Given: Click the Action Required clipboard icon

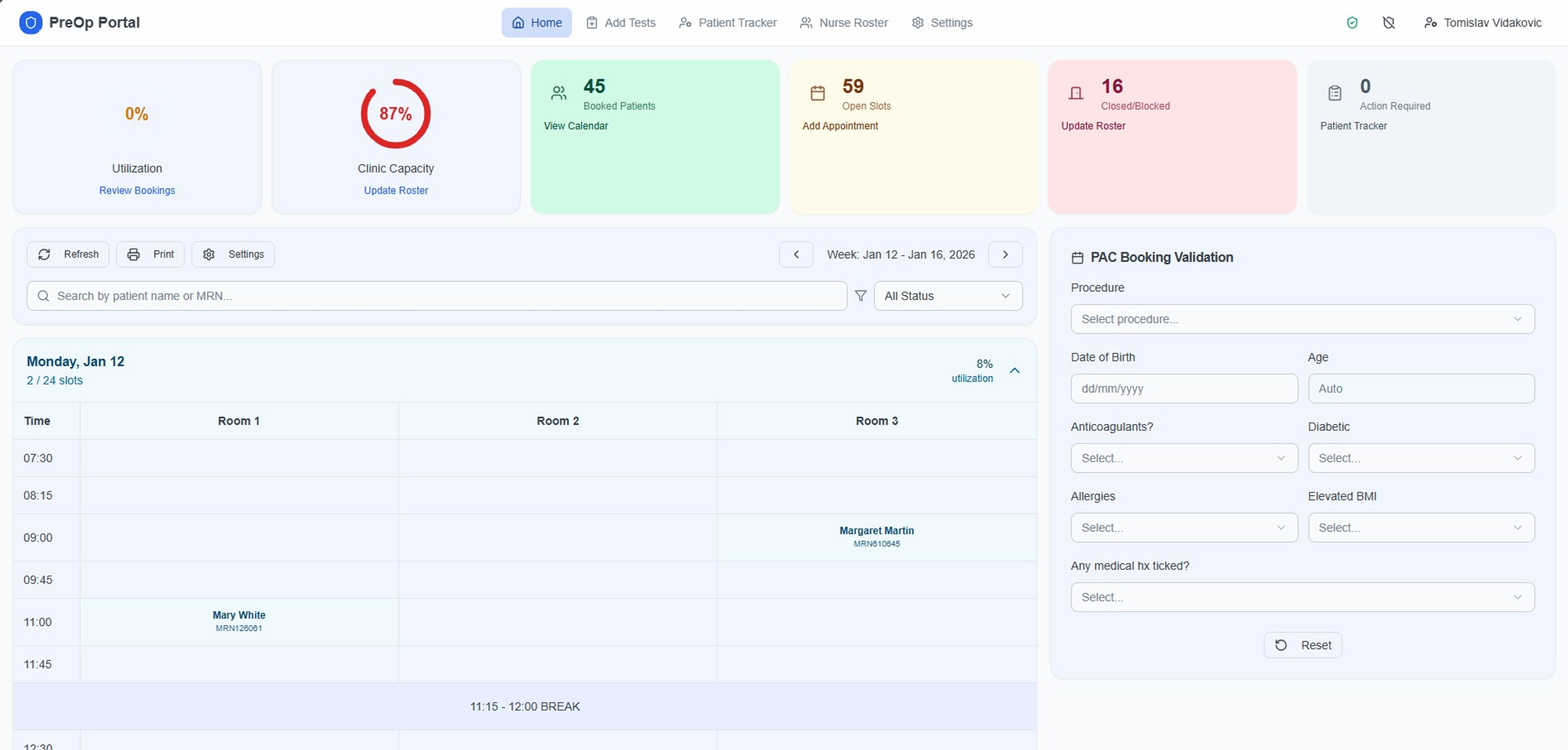Looking at the screenshot, I should (1335, 93).
